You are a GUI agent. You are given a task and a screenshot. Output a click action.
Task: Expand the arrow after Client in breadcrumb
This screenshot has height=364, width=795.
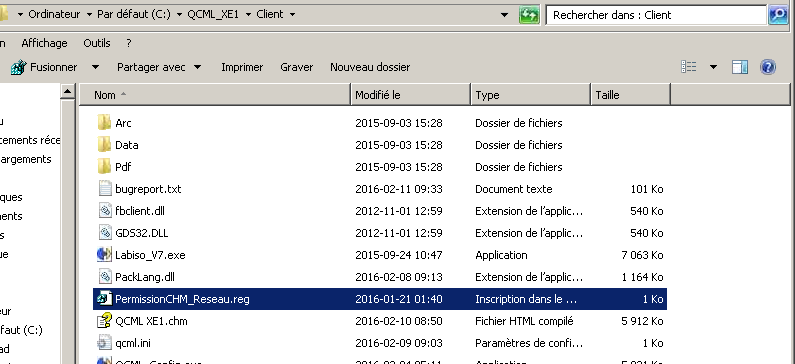click(292, 15)
